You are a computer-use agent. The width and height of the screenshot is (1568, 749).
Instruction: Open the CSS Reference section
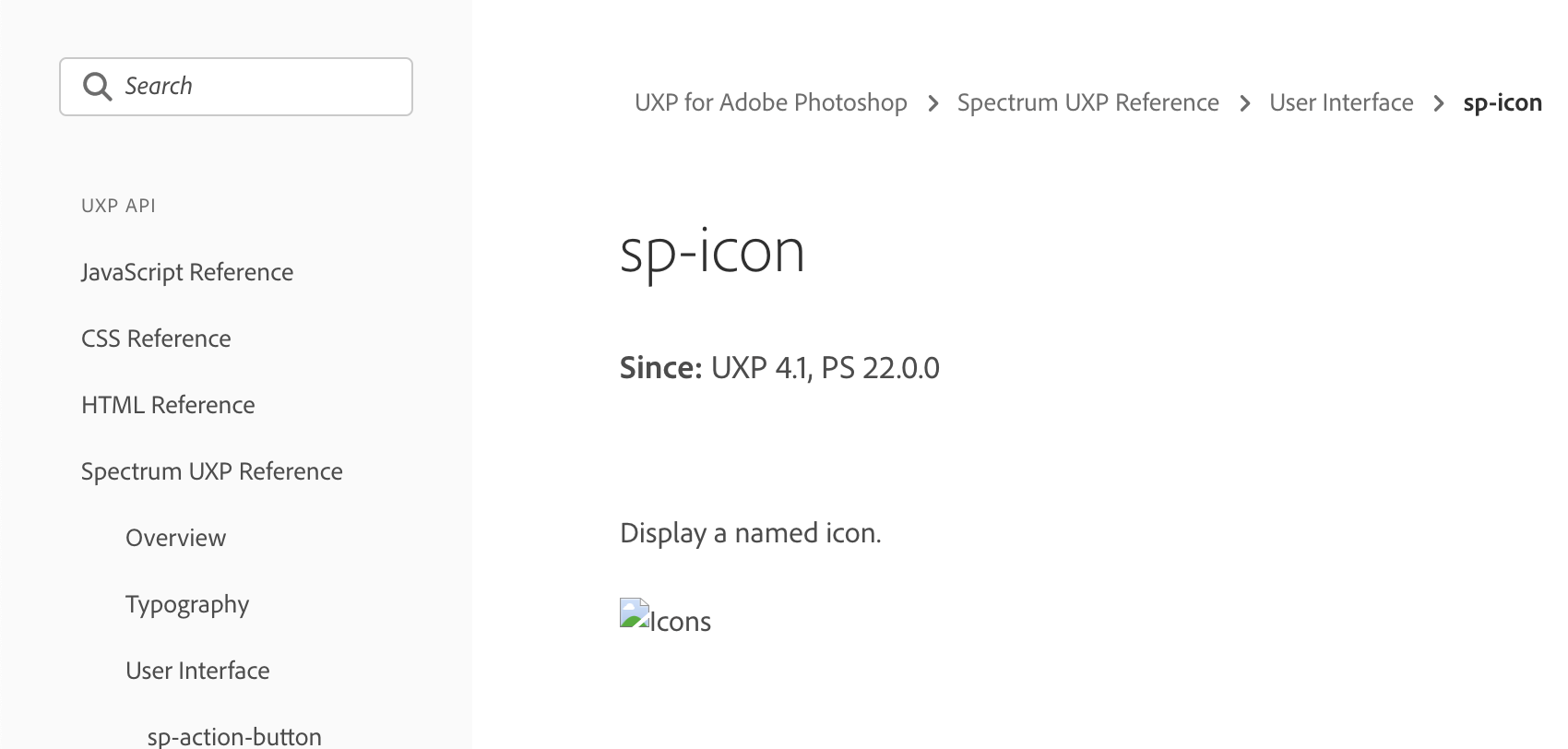tap(155, 339)
